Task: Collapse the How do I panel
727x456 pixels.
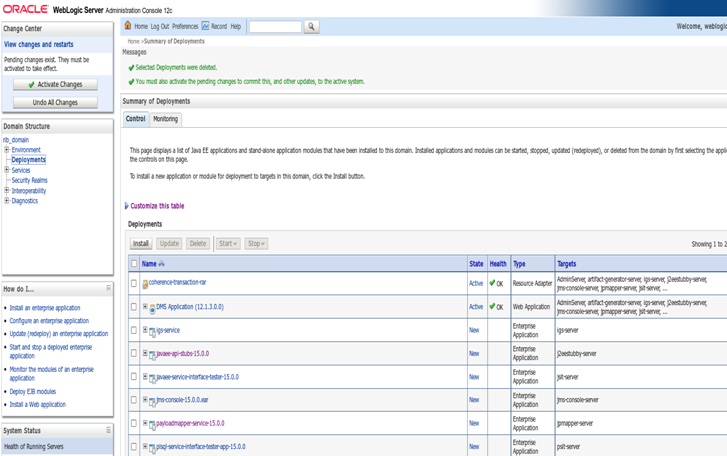Action: point(108,288)
